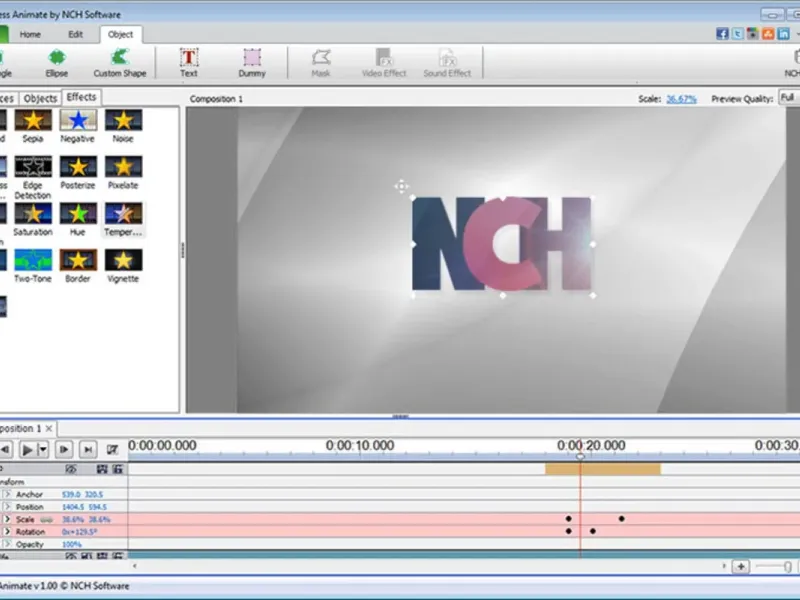Open the Edit ribbon tab
The height and width of the screenshot is (600, 800).
click(x=76, y=34)
